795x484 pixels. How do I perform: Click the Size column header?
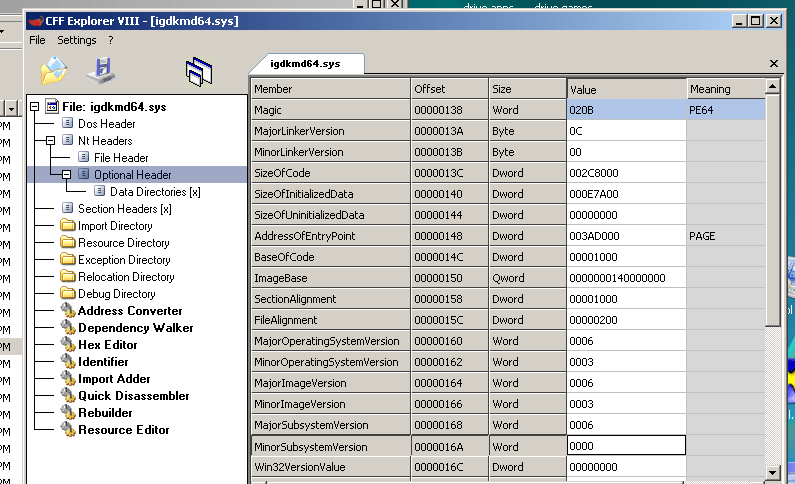pos(527,89)
